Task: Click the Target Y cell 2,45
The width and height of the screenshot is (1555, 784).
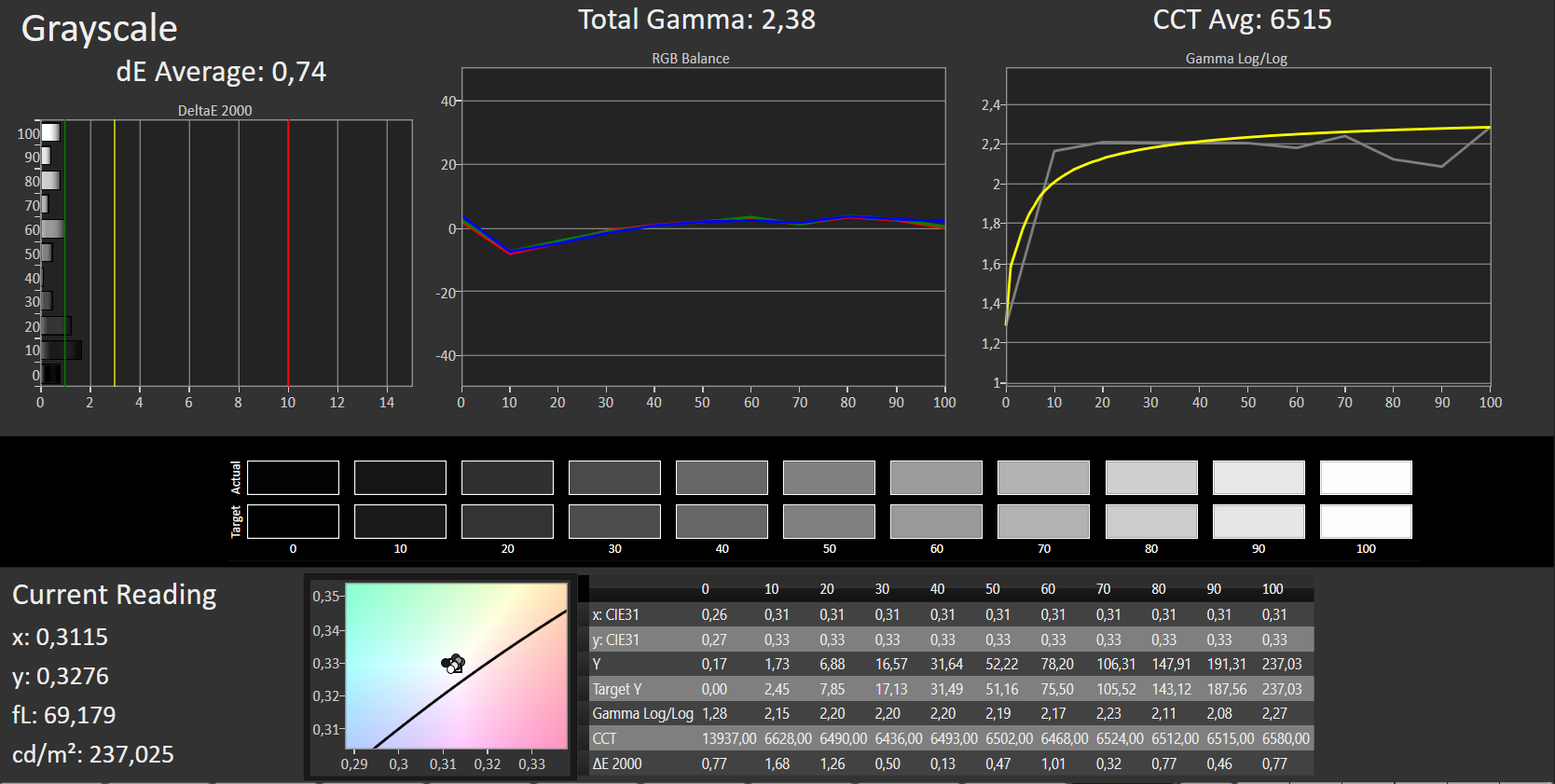Action: 777,689
